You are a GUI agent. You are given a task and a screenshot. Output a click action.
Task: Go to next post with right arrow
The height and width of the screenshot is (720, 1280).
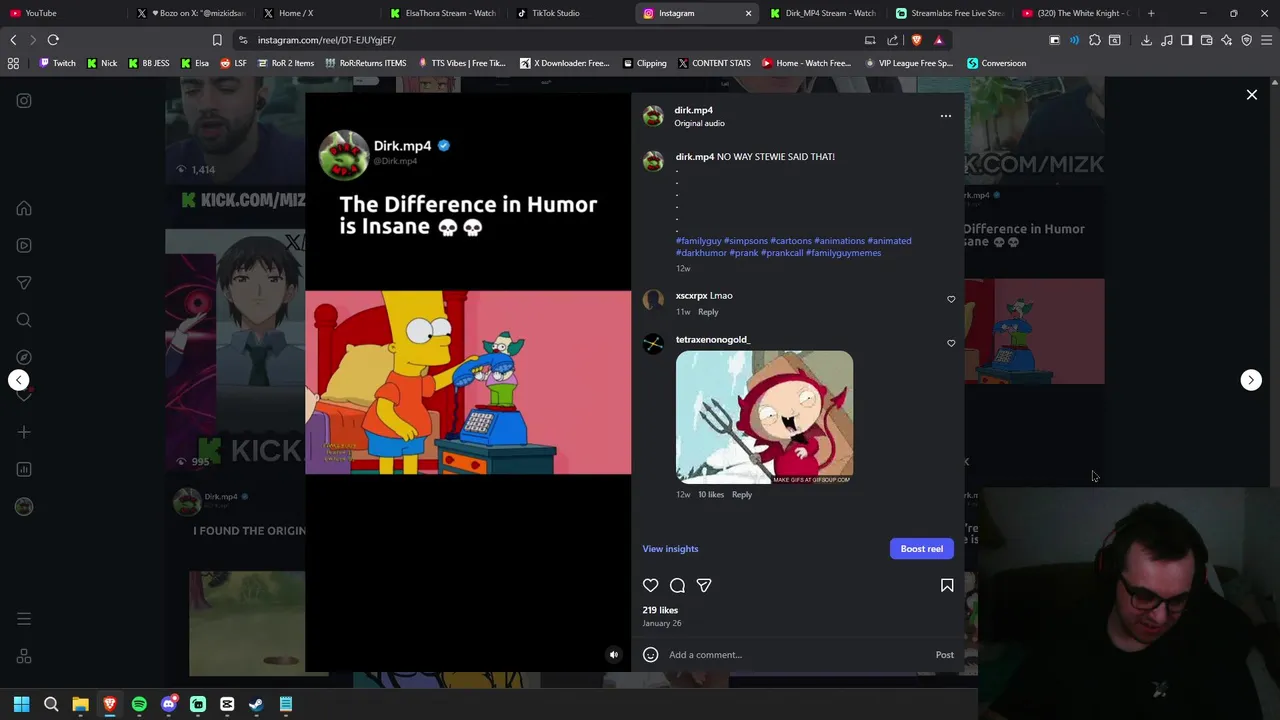(x=1251, y=380)
